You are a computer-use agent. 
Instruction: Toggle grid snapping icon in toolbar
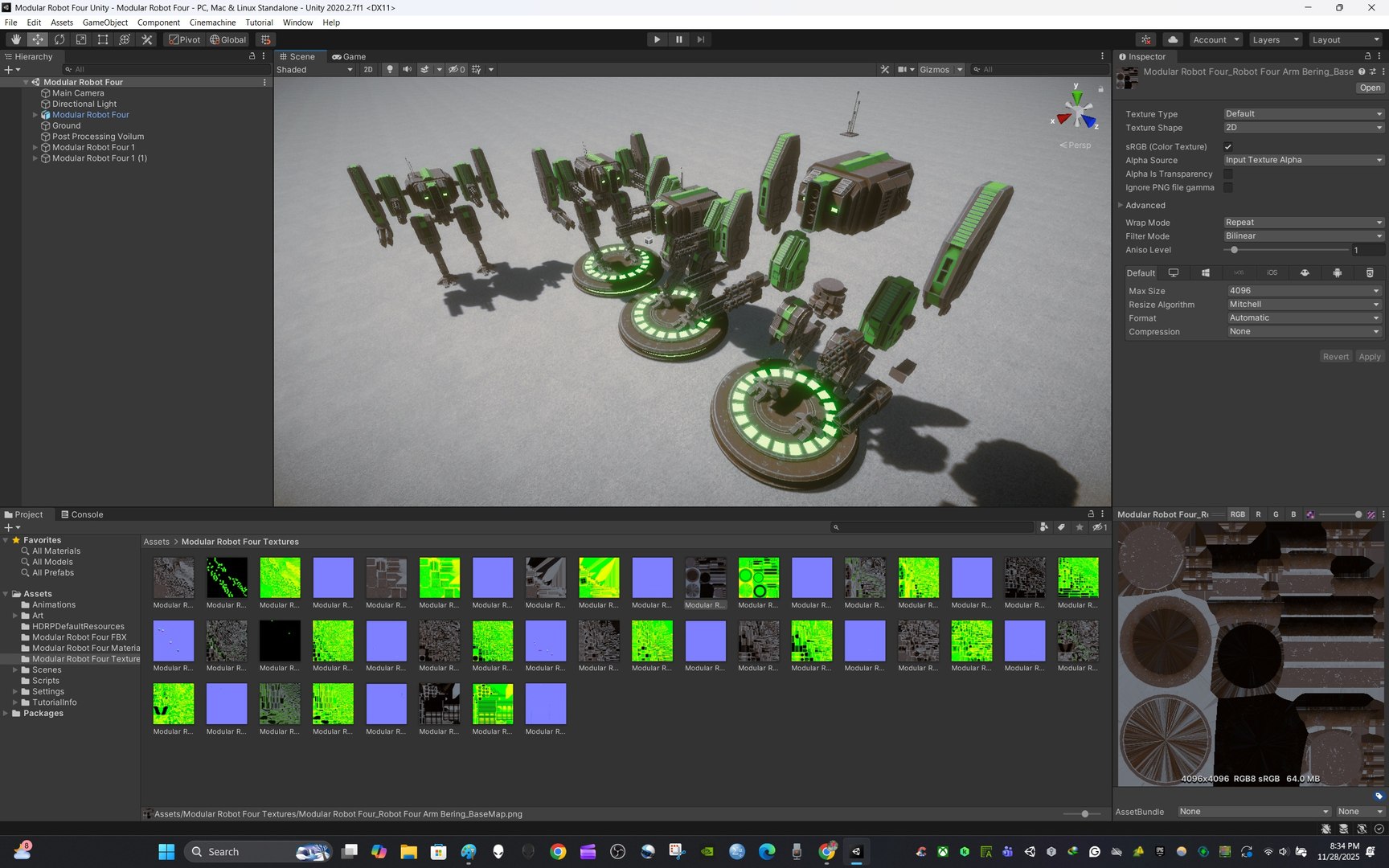point(266,39)
